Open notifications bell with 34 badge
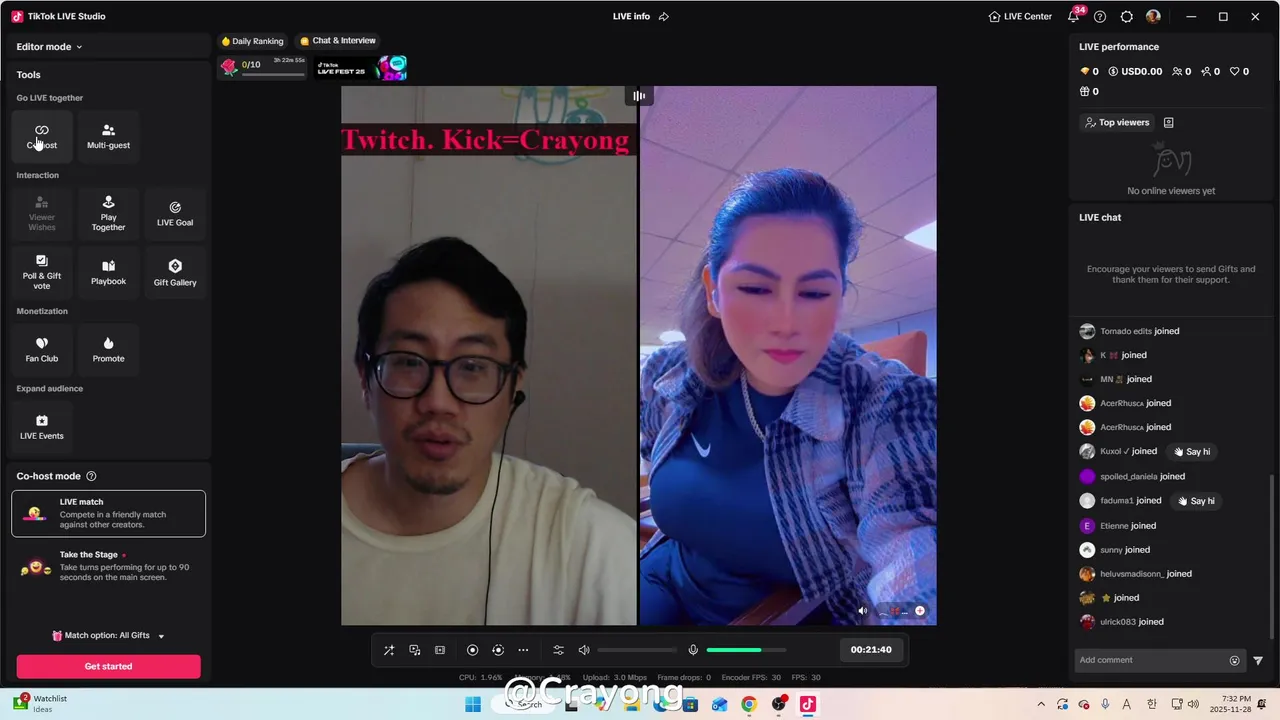Screen dimensions: 1280x720 click(1074, 16)
